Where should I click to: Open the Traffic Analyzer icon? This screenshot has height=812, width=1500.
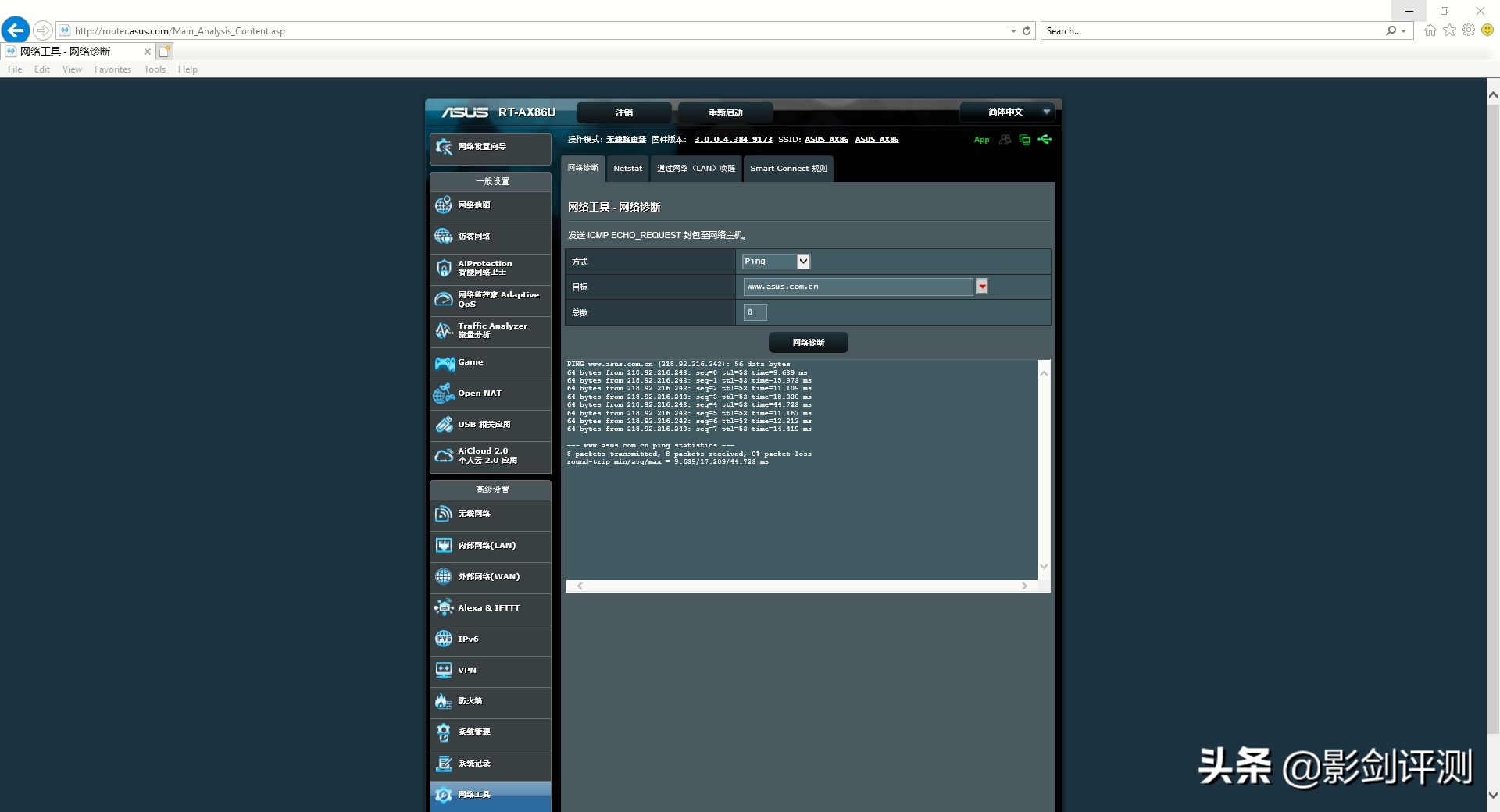(x=444, y=330)
